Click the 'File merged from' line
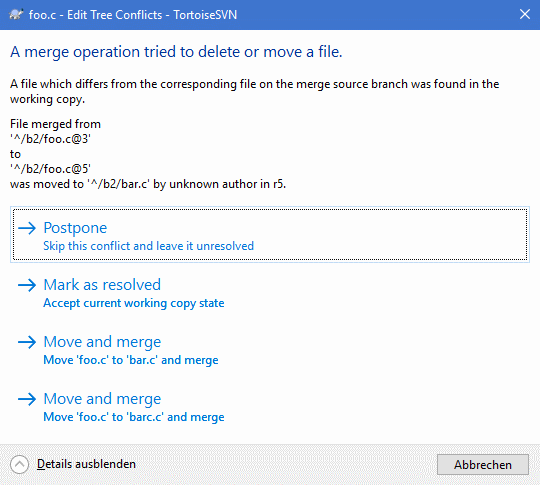 coord(55,124)
